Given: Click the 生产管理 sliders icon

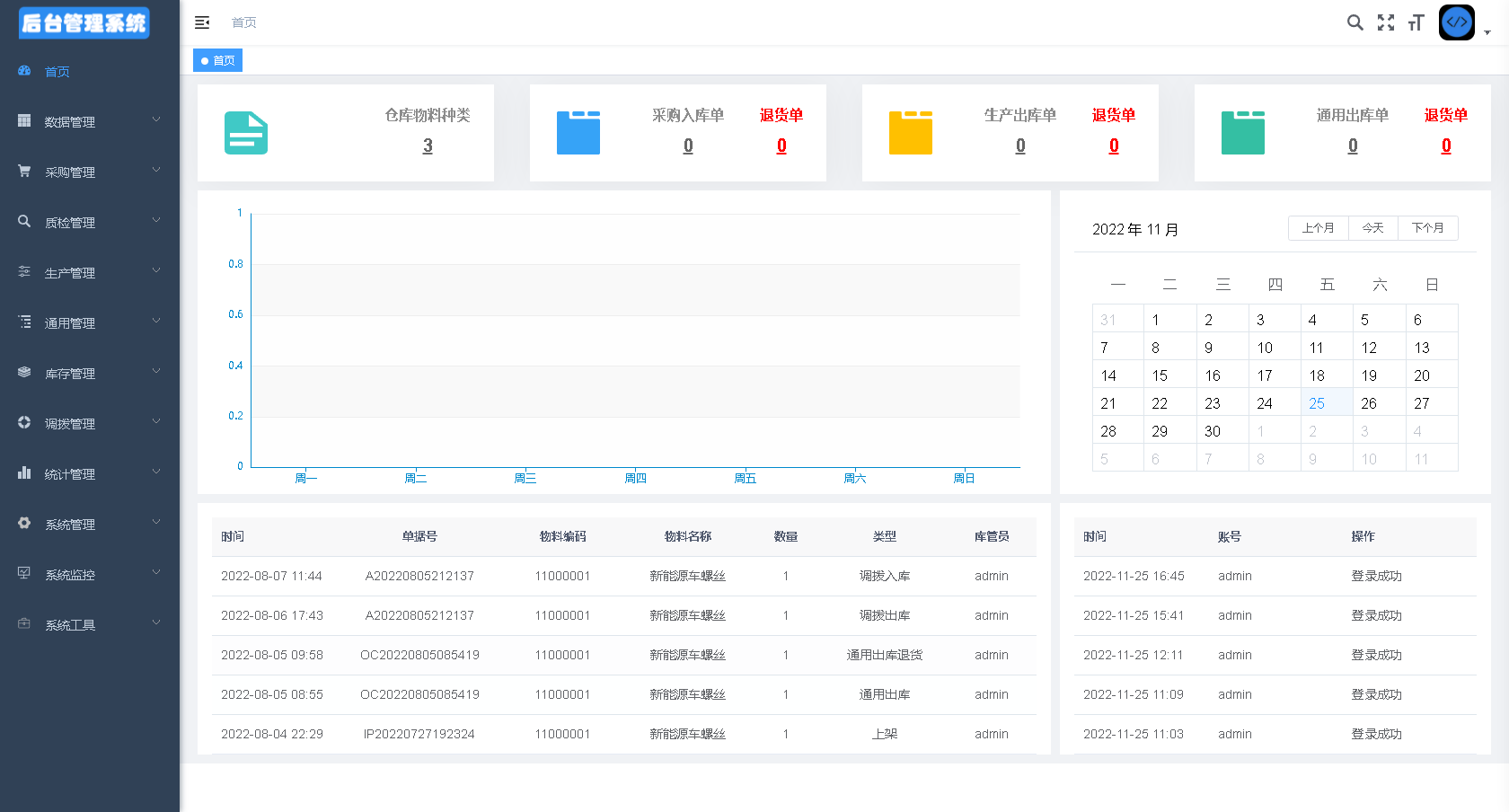Looking at the screenshot, I should pos(24,271).
